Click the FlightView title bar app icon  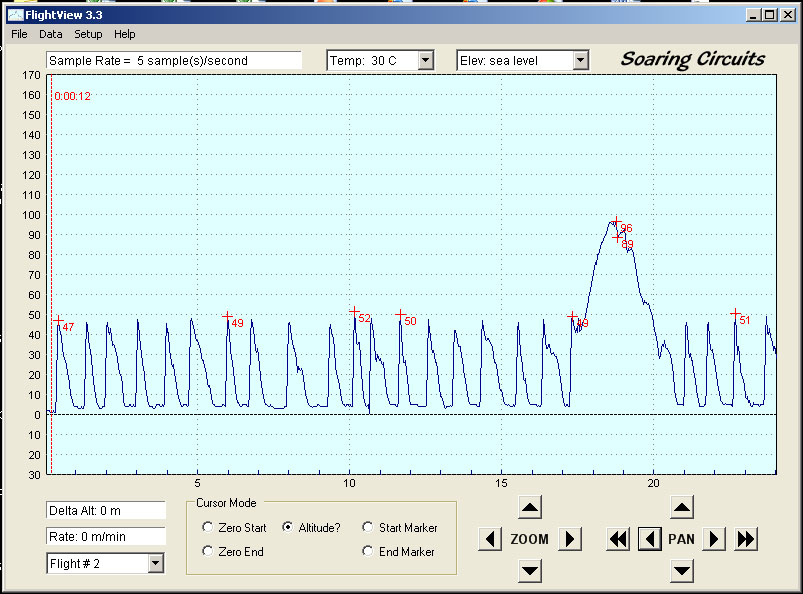pos(15,15)
